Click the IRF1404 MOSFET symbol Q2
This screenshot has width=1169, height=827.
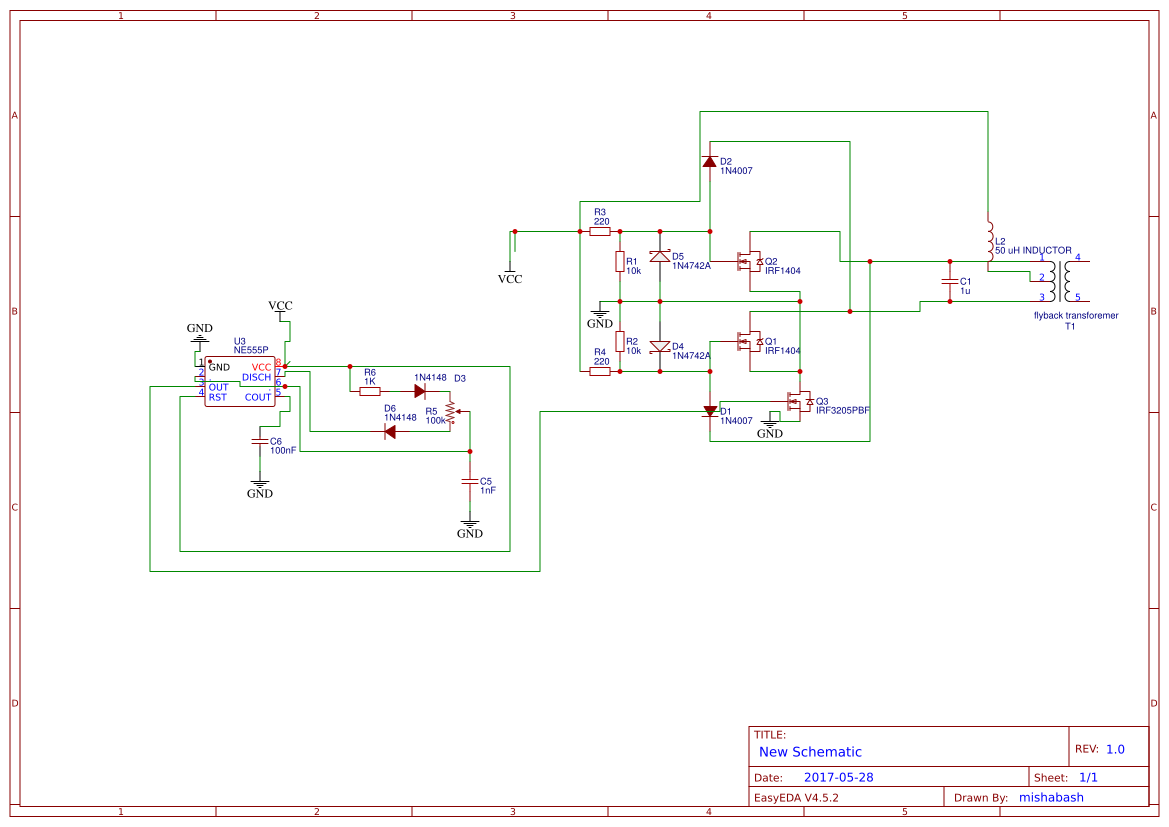[748, 262]
